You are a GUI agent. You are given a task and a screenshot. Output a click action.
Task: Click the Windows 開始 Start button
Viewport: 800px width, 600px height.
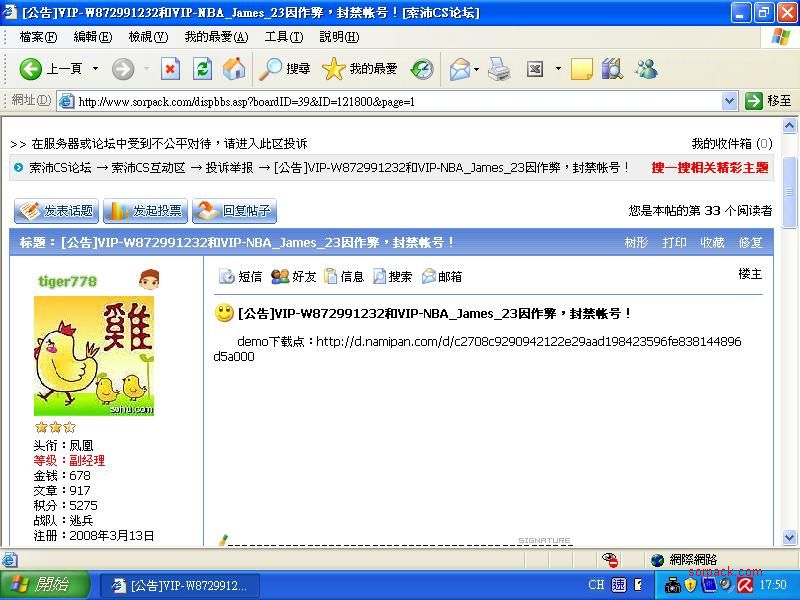click(x=40, y=585)
